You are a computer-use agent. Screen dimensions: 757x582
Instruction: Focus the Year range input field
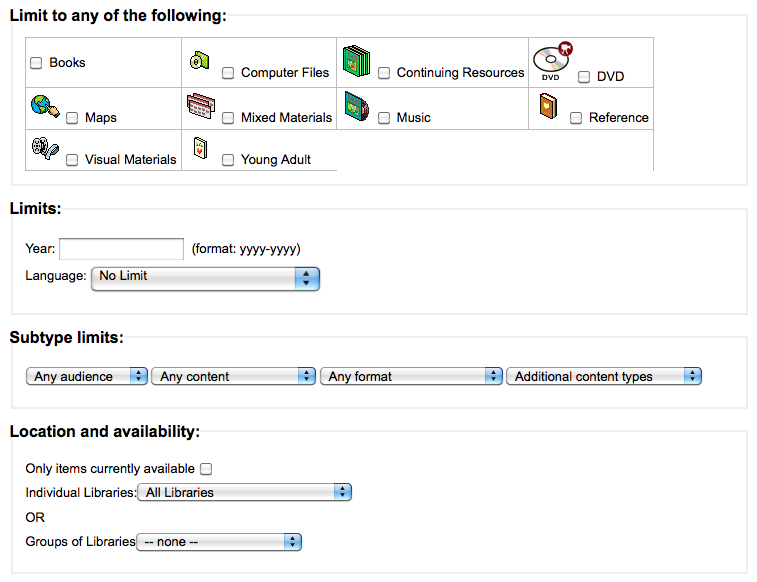[x=121, y=249]
